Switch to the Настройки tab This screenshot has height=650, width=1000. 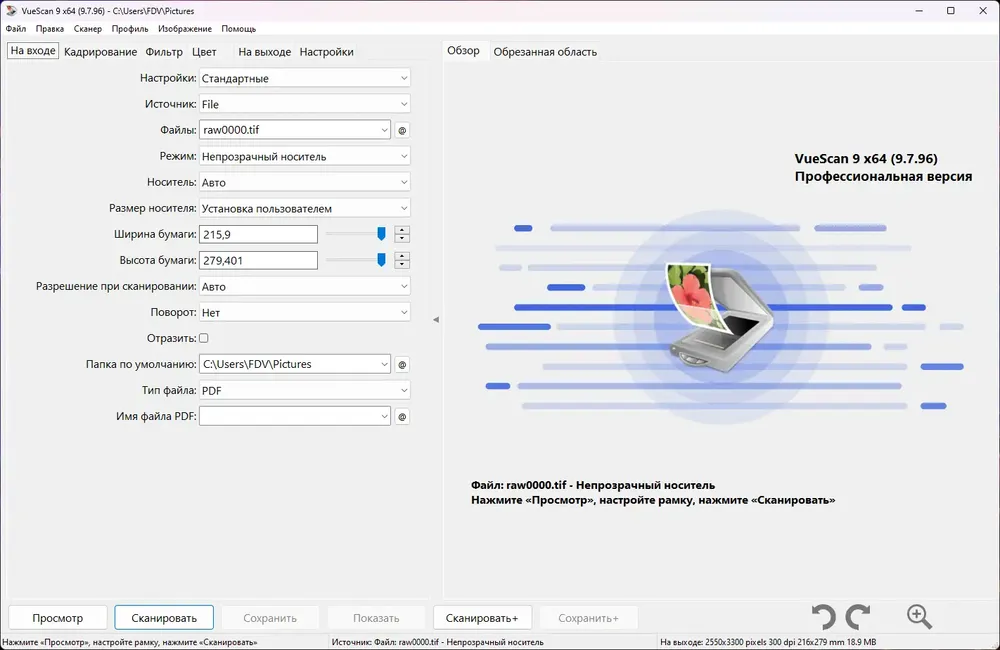pyautogui.click(x=327, y=52)
